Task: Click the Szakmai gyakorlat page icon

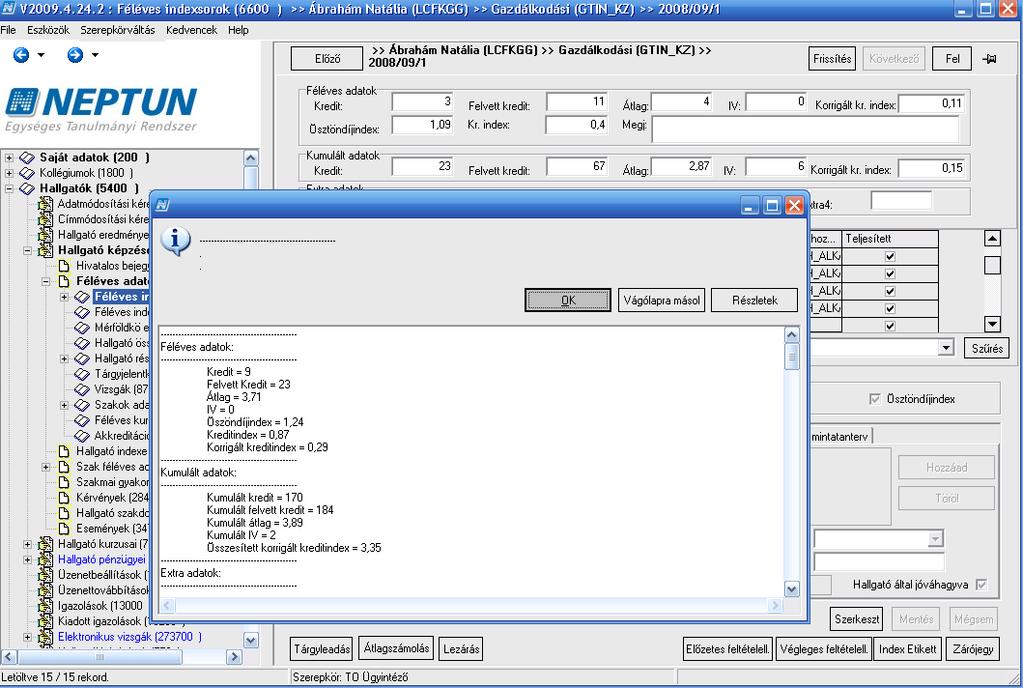Action: [63, 483]
